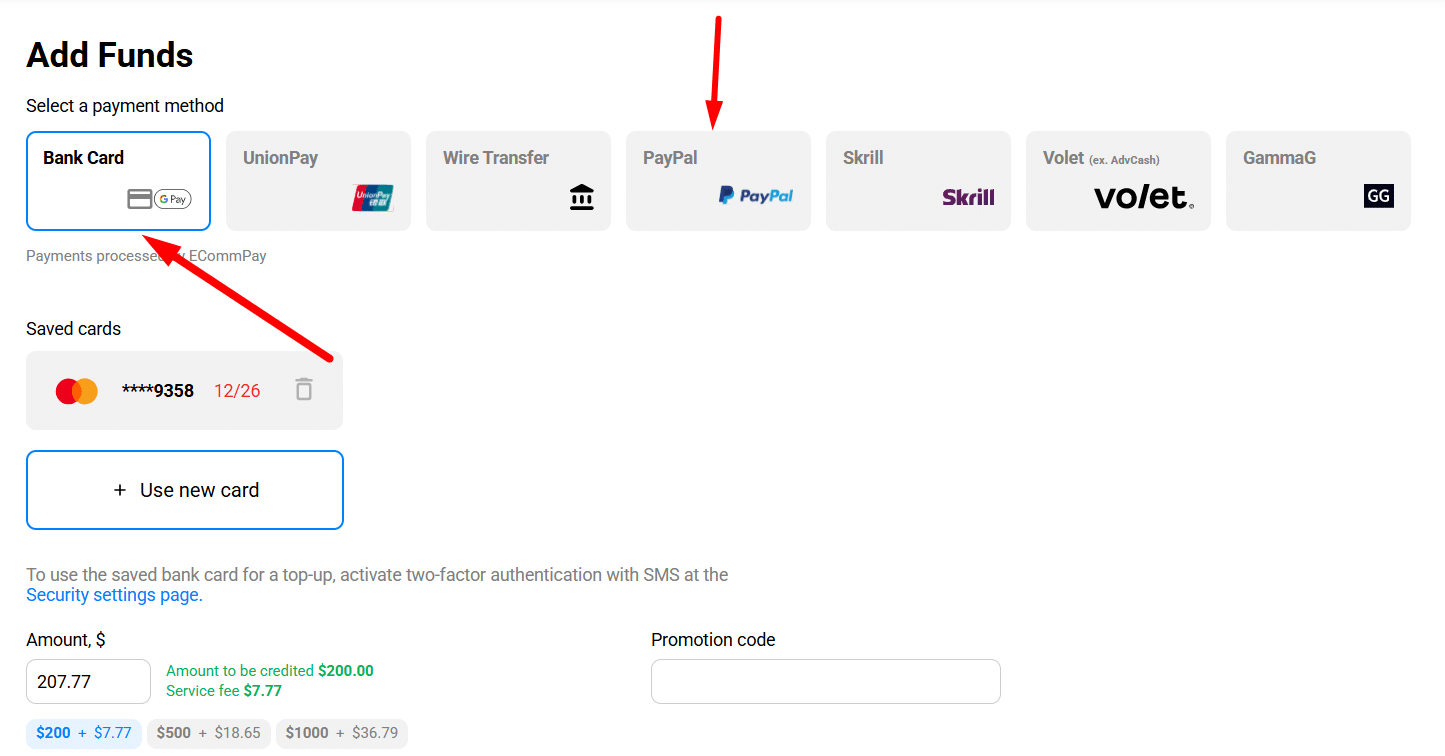Choose the $500 + $18.65 preset amount

pyautogui.click(x=208, y=733)
